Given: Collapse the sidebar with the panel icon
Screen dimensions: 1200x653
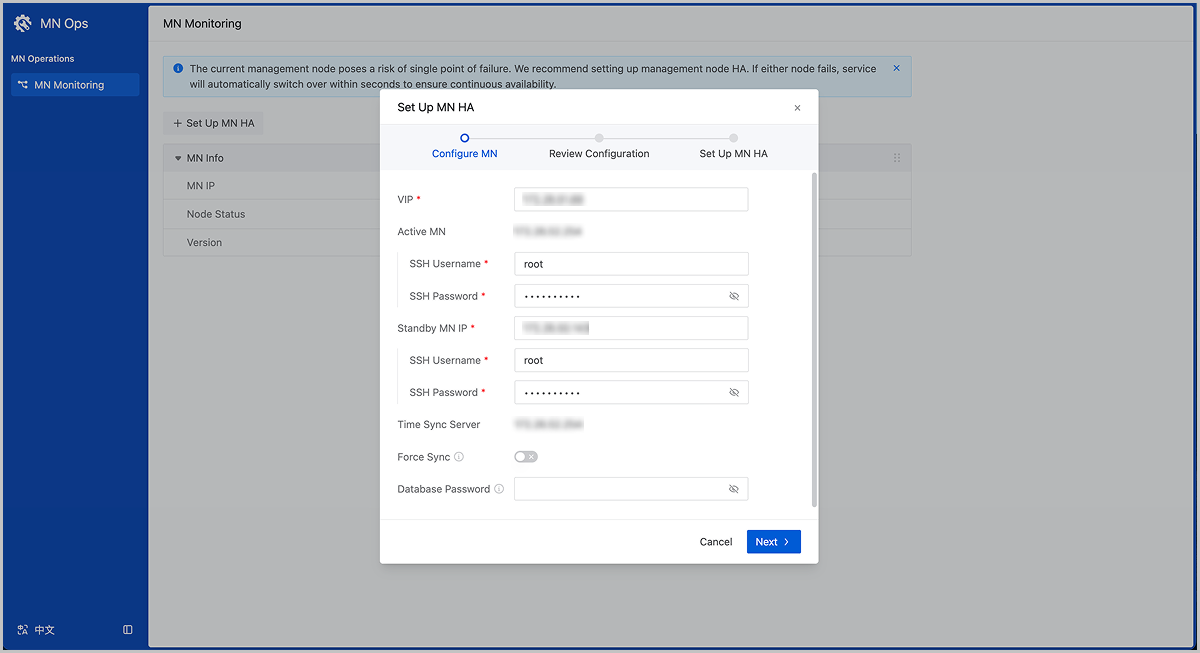Looking at the screenshot, I should (128, 630).
